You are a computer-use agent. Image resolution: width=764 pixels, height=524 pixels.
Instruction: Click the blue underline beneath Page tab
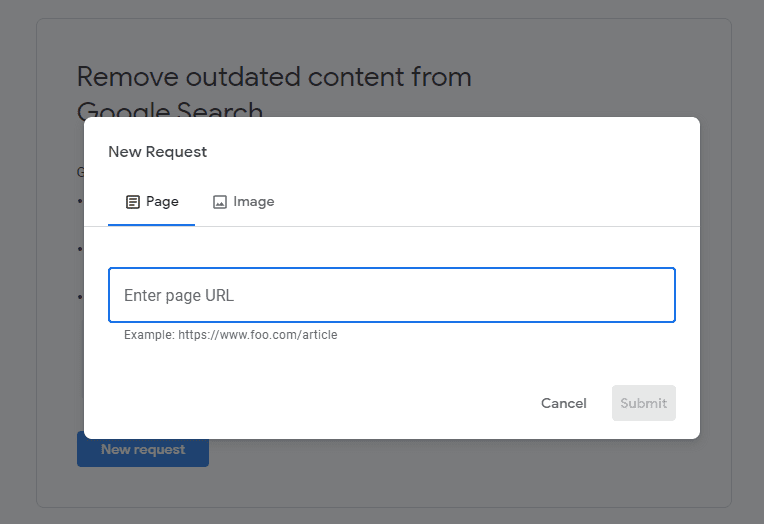tap(152, 225)
